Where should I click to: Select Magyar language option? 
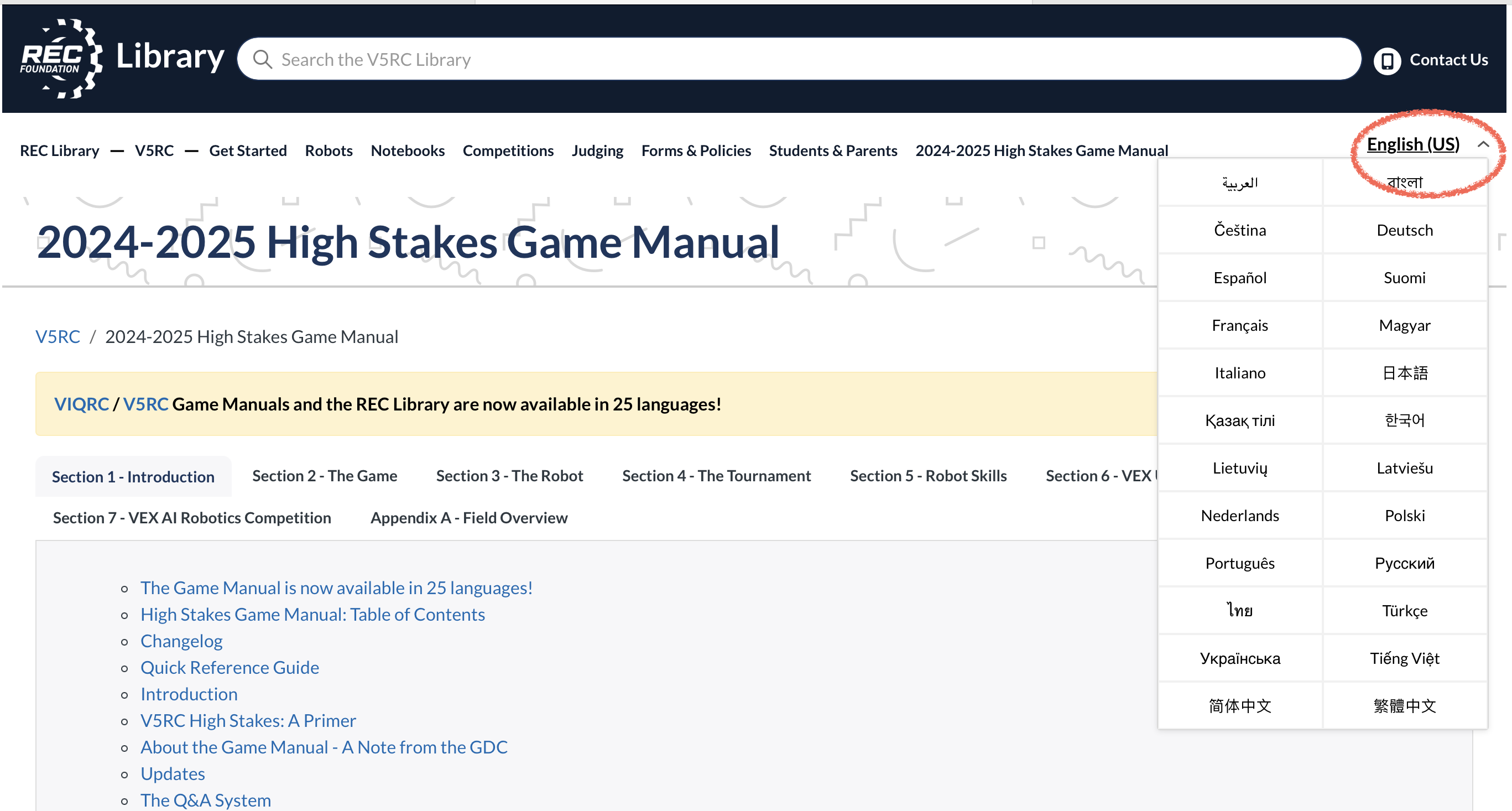coord(1405,325)
